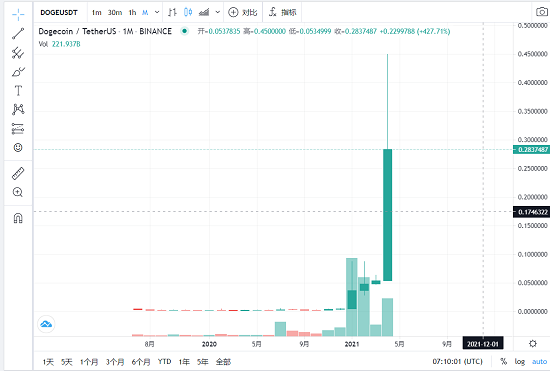
Task: Click the green market status dot
Action: coord(184,31)
